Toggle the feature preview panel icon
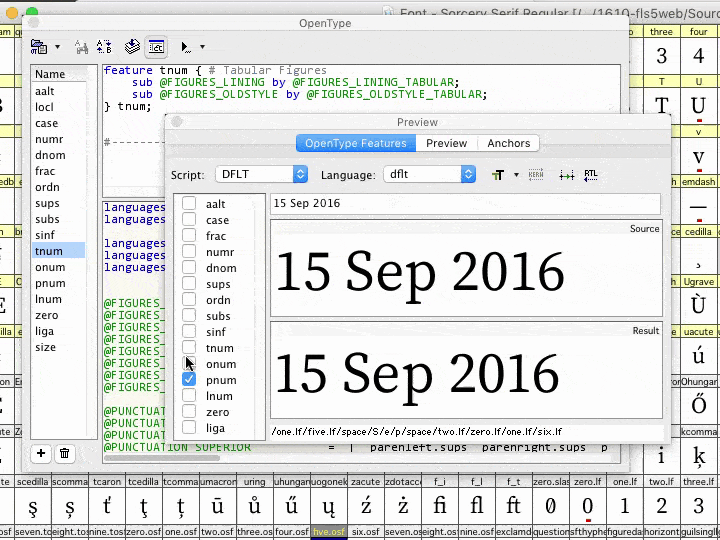720x540 pixels. 156,47
